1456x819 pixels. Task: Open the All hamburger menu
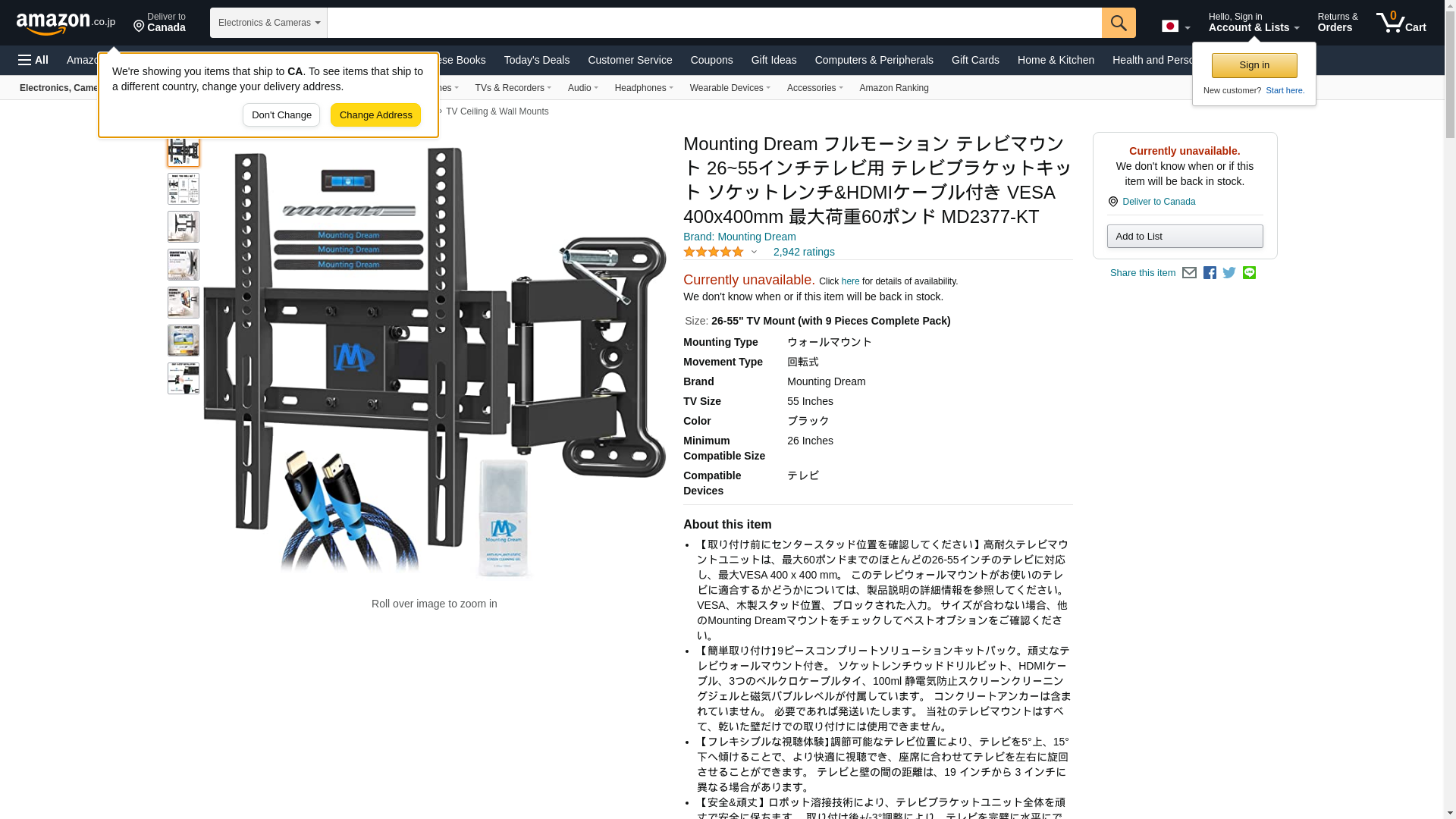(33, 60)
